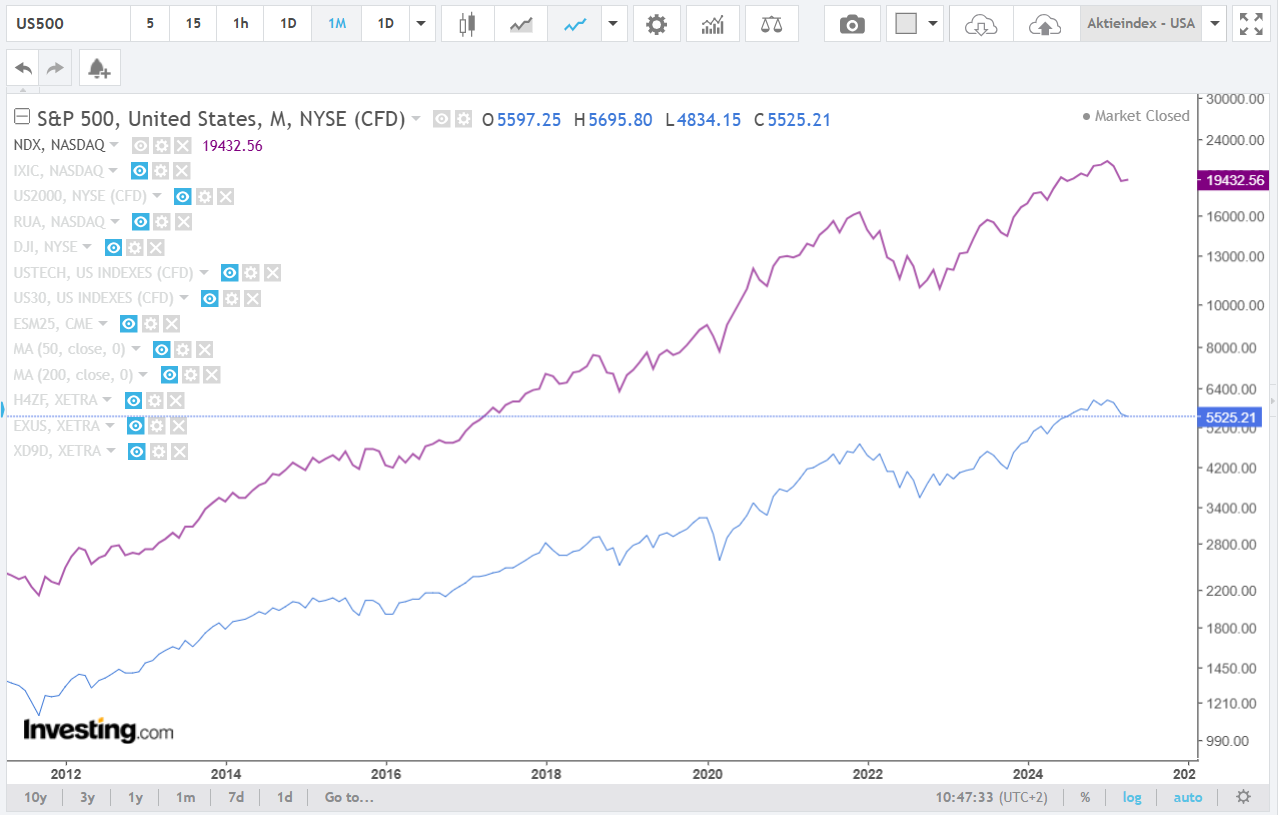
Task: Click the candlestick chart type icon
Action: (x=466, y=24)
